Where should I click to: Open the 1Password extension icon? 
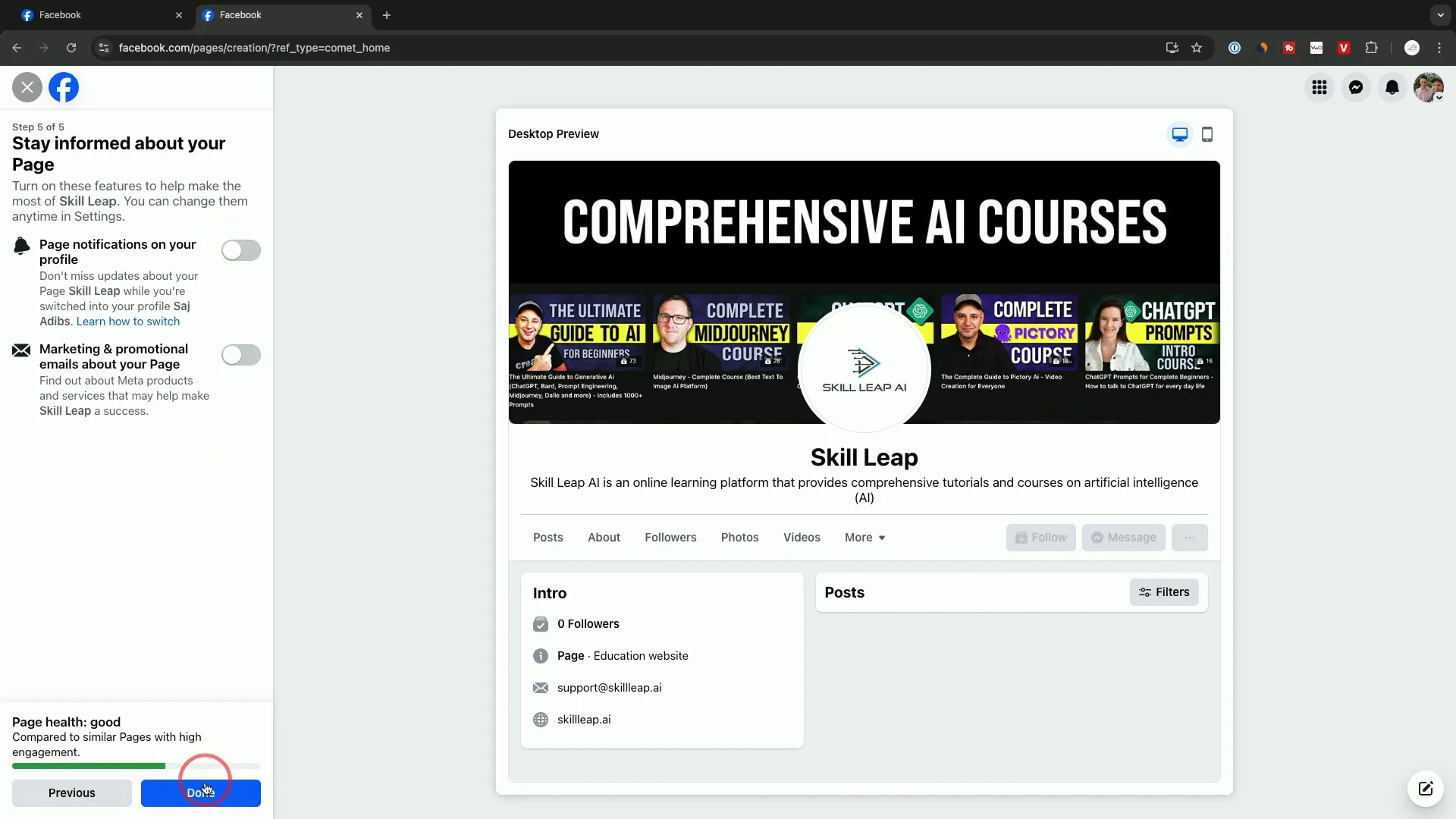click(1235, 48)
